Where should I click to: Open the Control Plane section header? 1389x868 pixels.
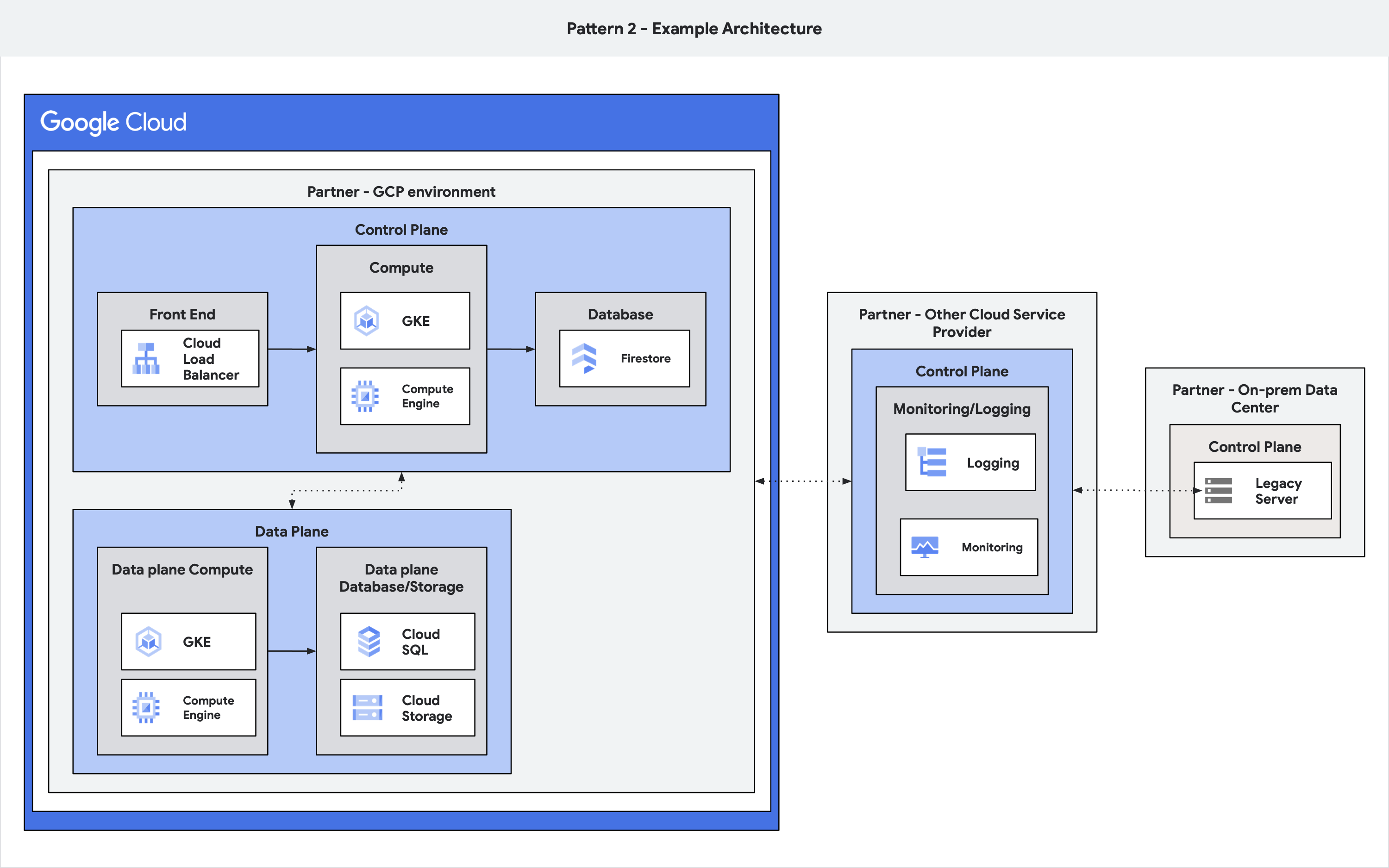click(x=401, y=229)
